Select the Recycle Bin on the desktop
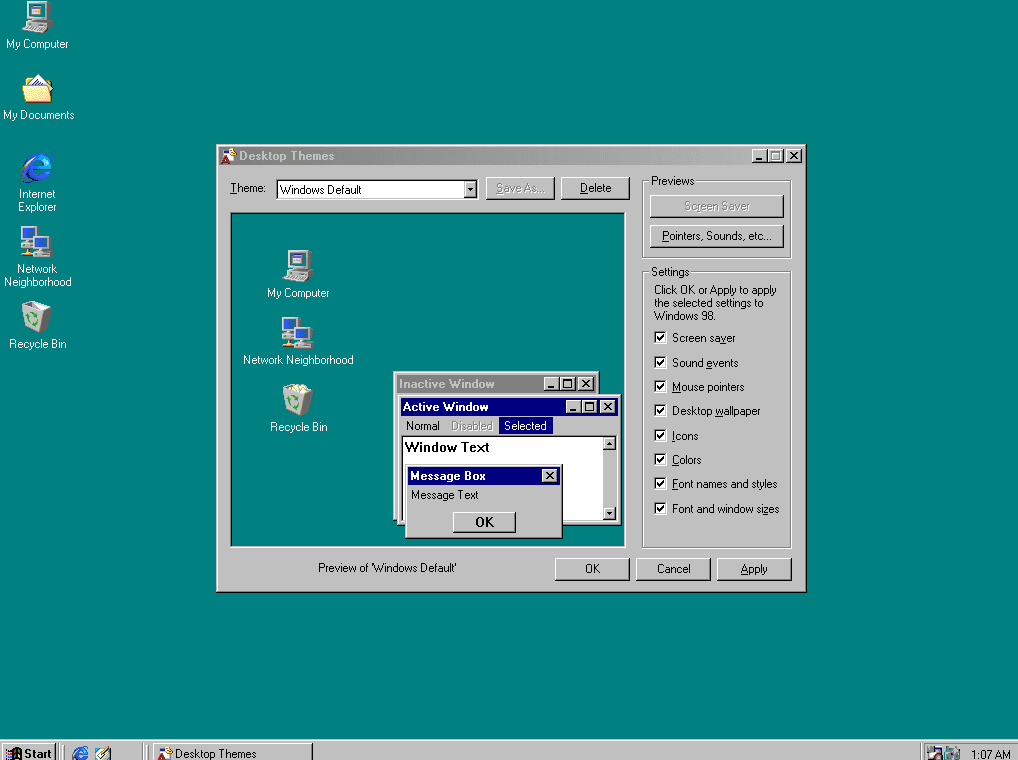 click(37, 318)
